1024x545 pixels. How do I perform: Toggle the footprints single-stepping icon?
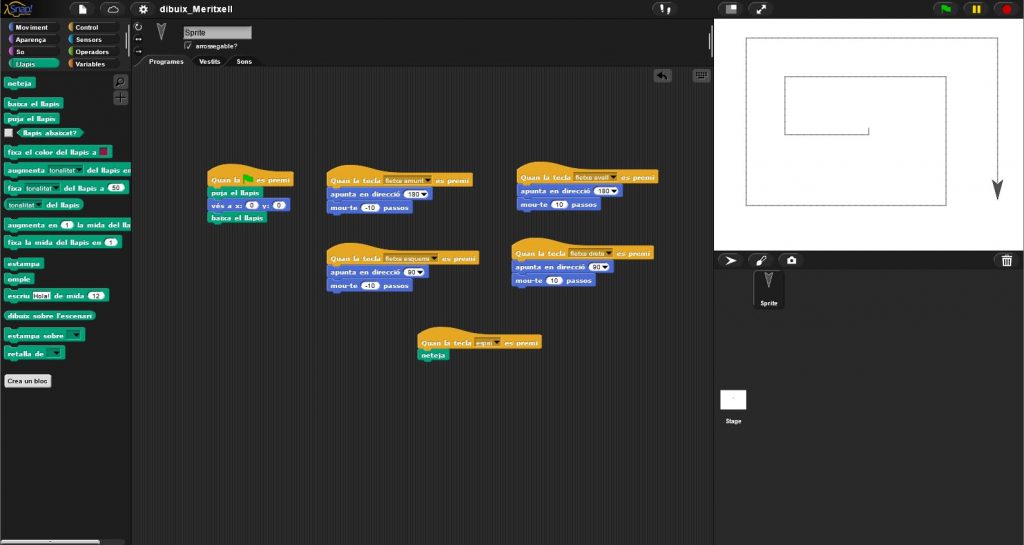click(x=664, y=9)
